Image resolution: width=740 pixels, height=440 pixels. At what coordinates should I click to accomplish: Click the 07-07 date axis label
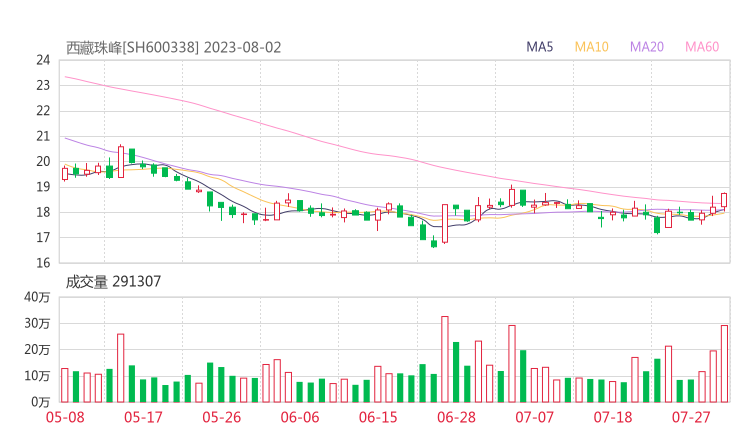coord(534,417)
